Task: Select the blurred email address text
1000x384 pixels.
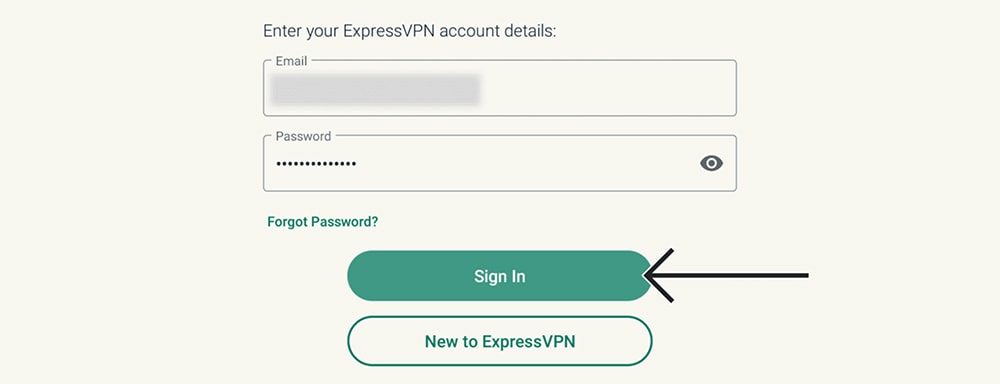Action: coord(375,89)
